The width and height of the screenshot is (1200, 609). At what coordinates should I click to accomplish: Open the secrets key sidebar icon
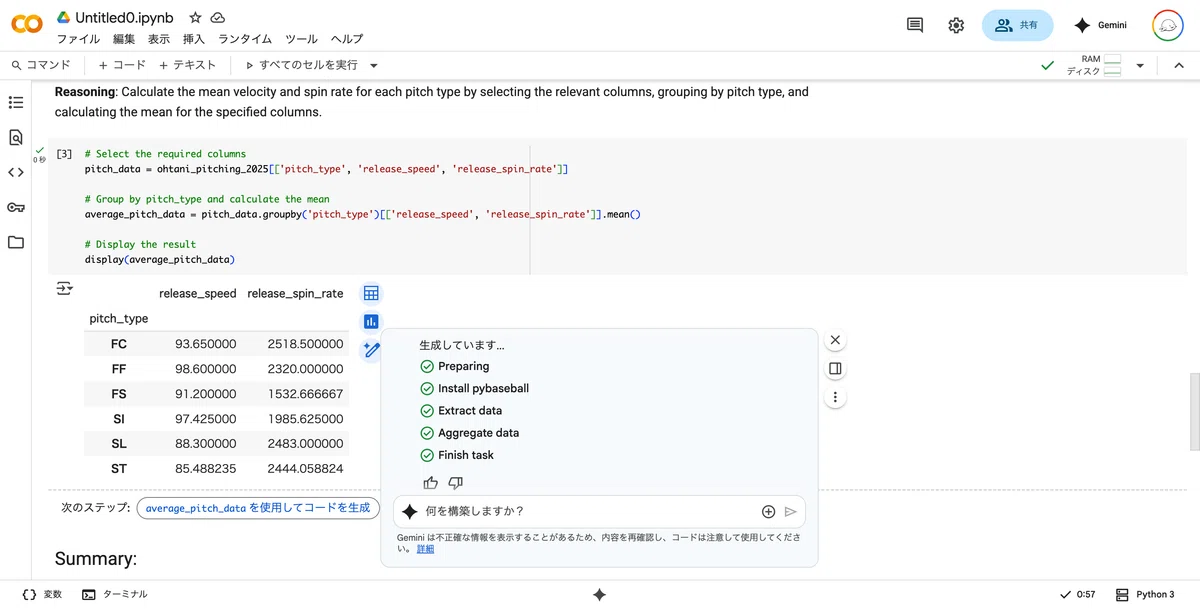15,207
